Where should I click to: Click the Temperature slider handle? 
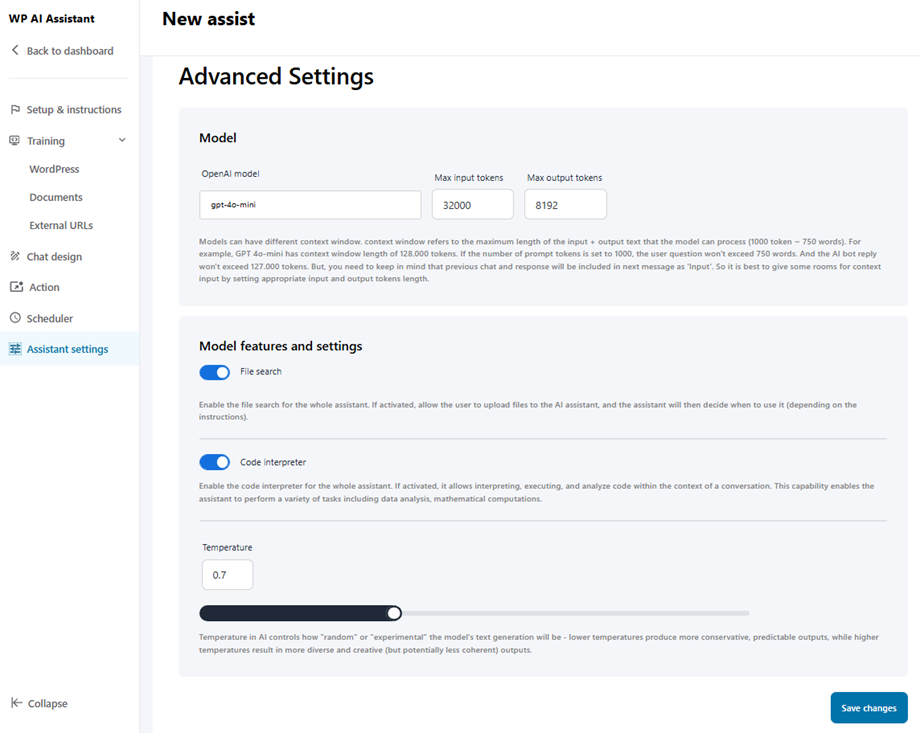tap(394, 613)
